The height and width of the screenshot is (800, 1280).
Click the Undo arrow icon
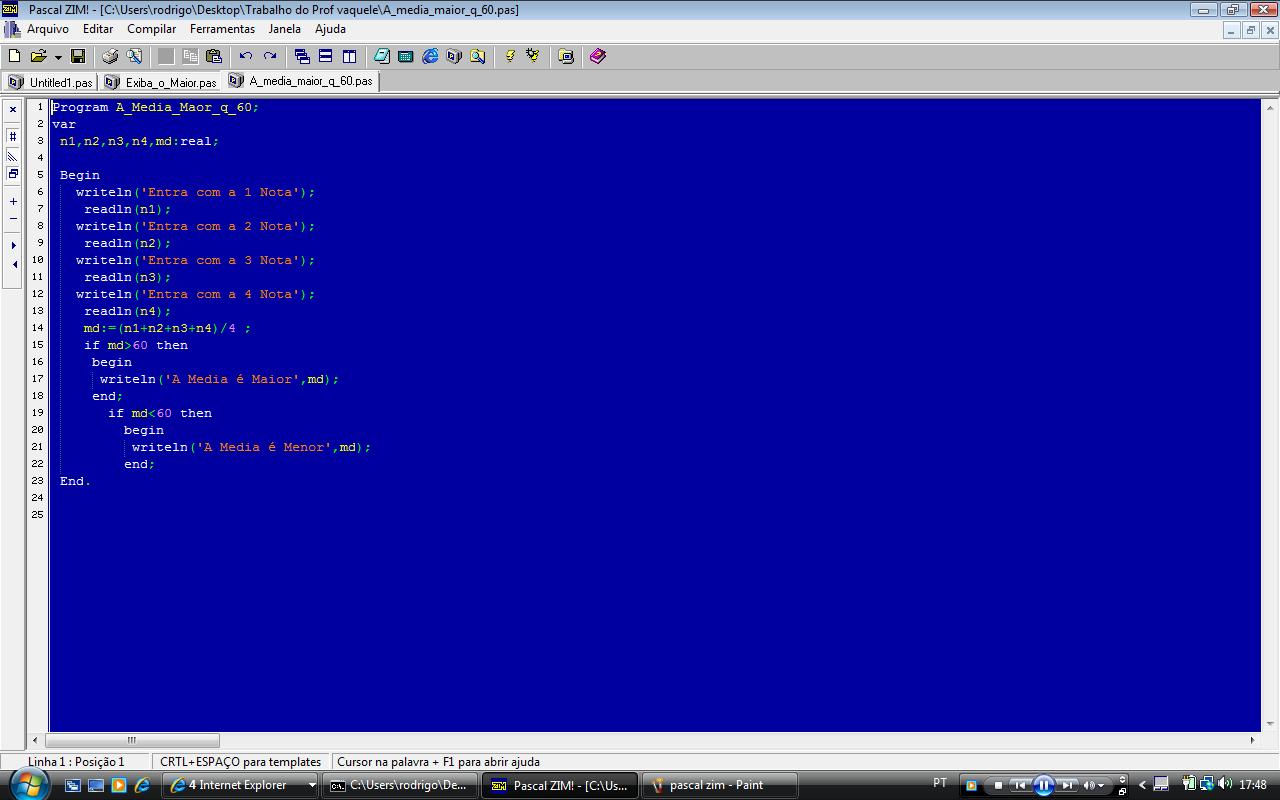pos(246,56)
